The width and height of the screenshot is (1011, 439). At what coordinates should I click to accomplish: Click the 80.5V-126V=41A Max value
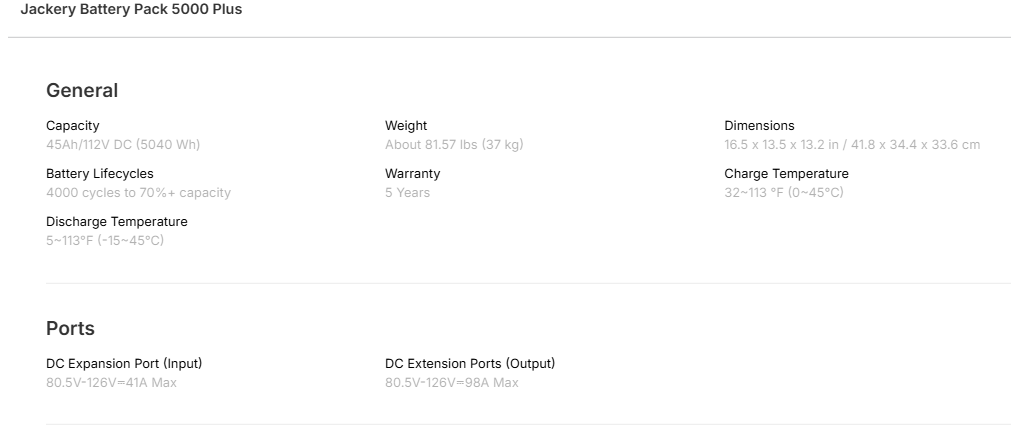pos(111,383)
